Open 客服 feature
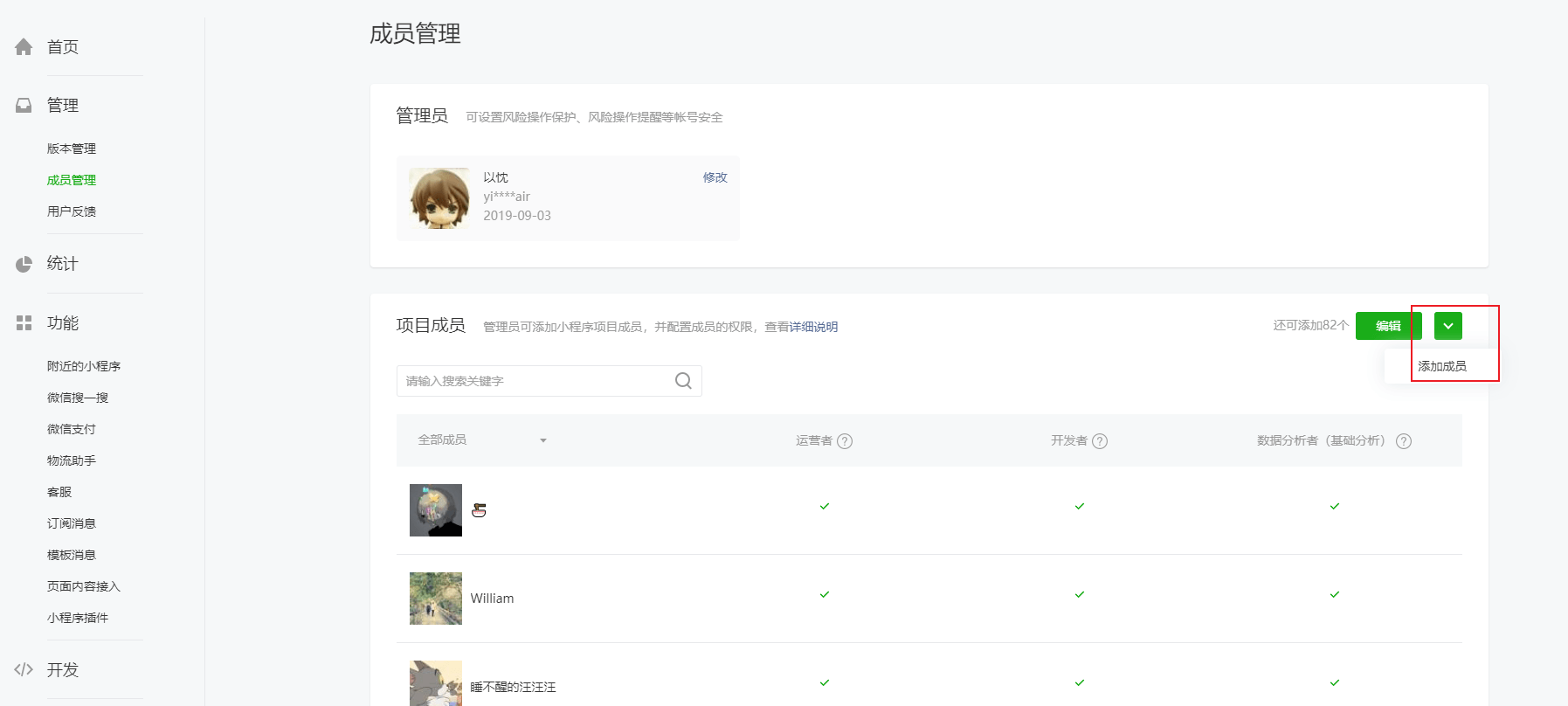1568x706 pixels. point(59,492)
